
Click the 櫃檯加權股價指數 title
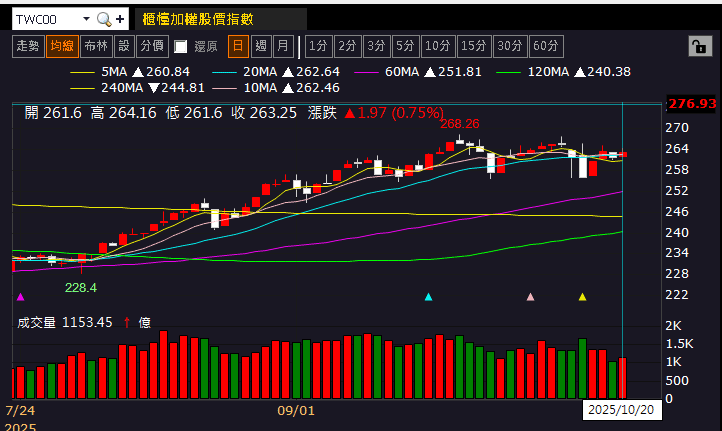[x=198, y=19]
